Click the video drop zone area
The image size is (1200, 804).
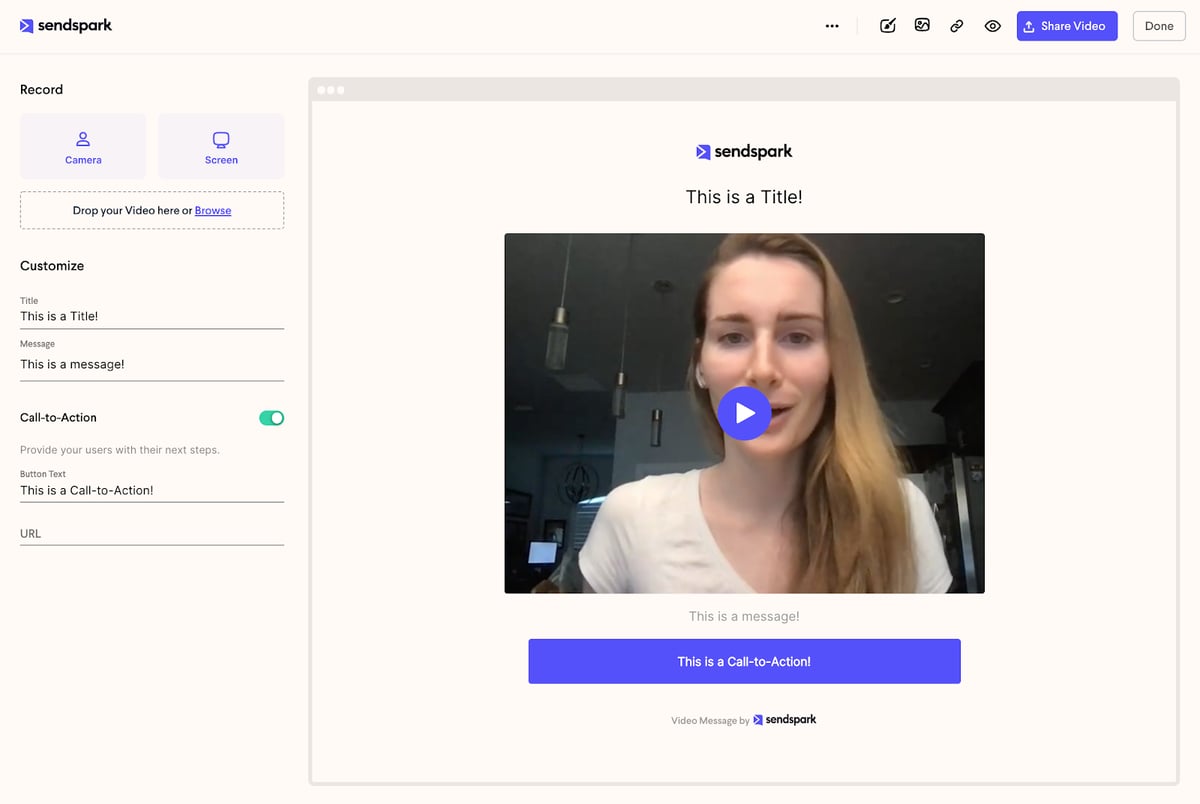pyautogui.click(x=151, y=210)
